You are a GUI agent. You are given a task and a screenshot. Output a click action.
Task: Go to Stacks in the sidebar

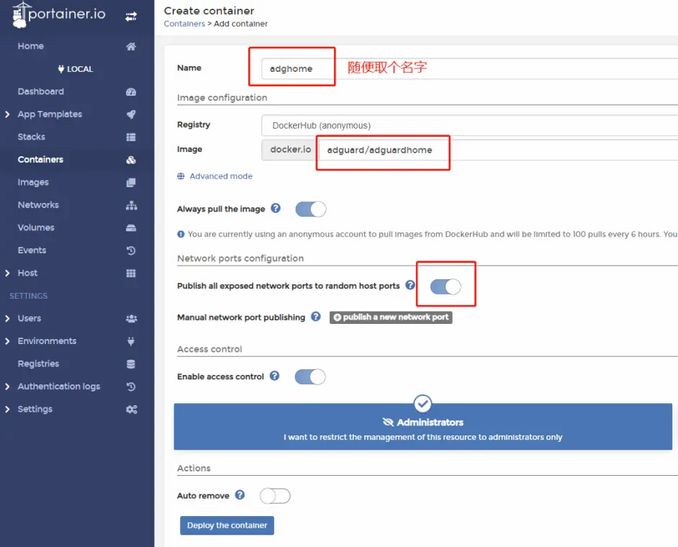(31, 137)
